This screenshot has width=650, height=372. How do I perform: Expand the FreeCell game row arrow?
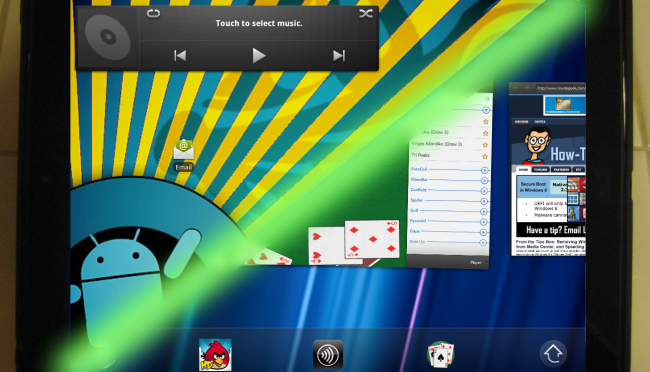click(x=484, y=170)
